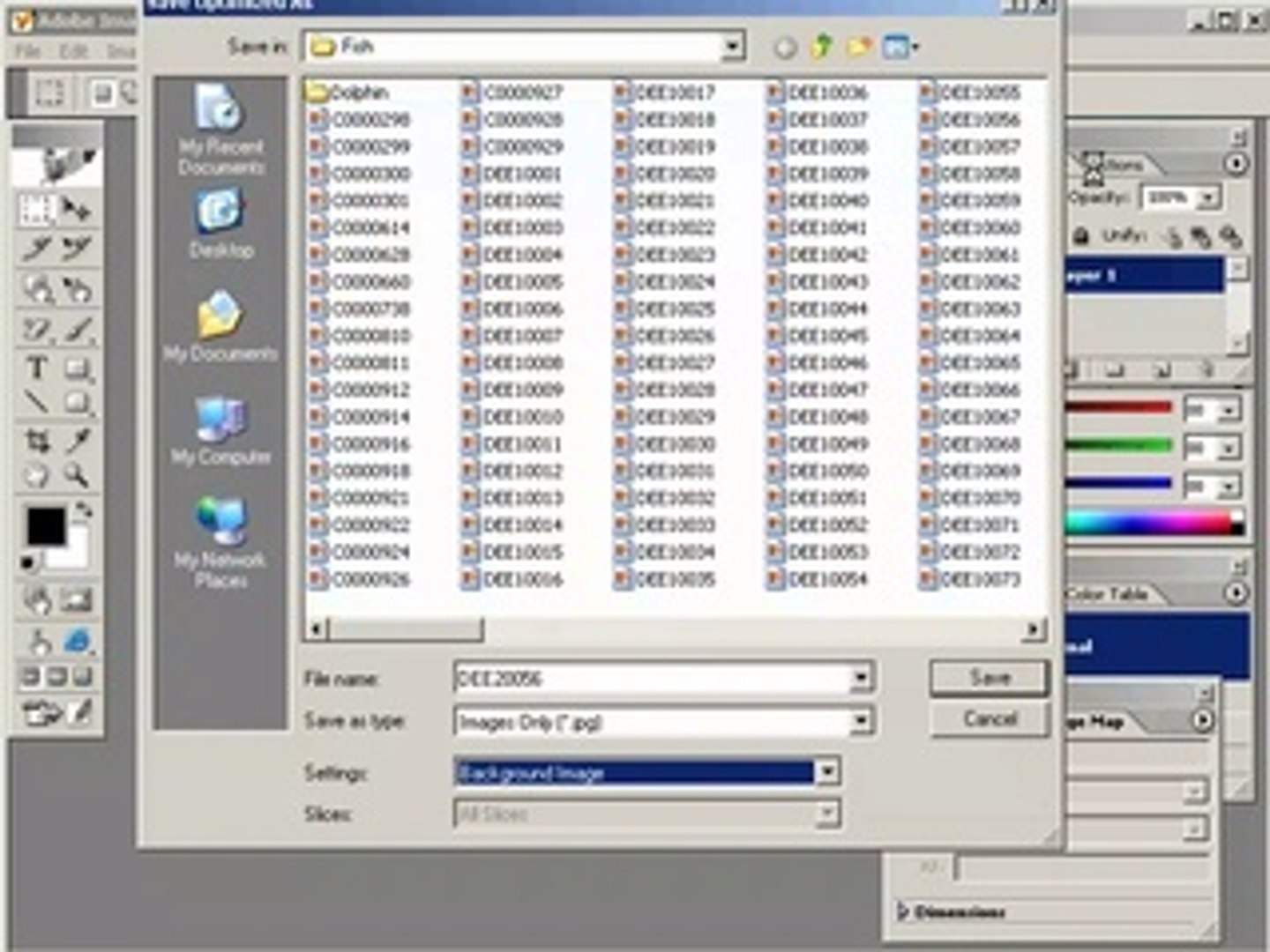Open the Save as type dropdown
The height and width of the screenshot is (952, 1270).
pyautogui.click(x=861, y=722)
